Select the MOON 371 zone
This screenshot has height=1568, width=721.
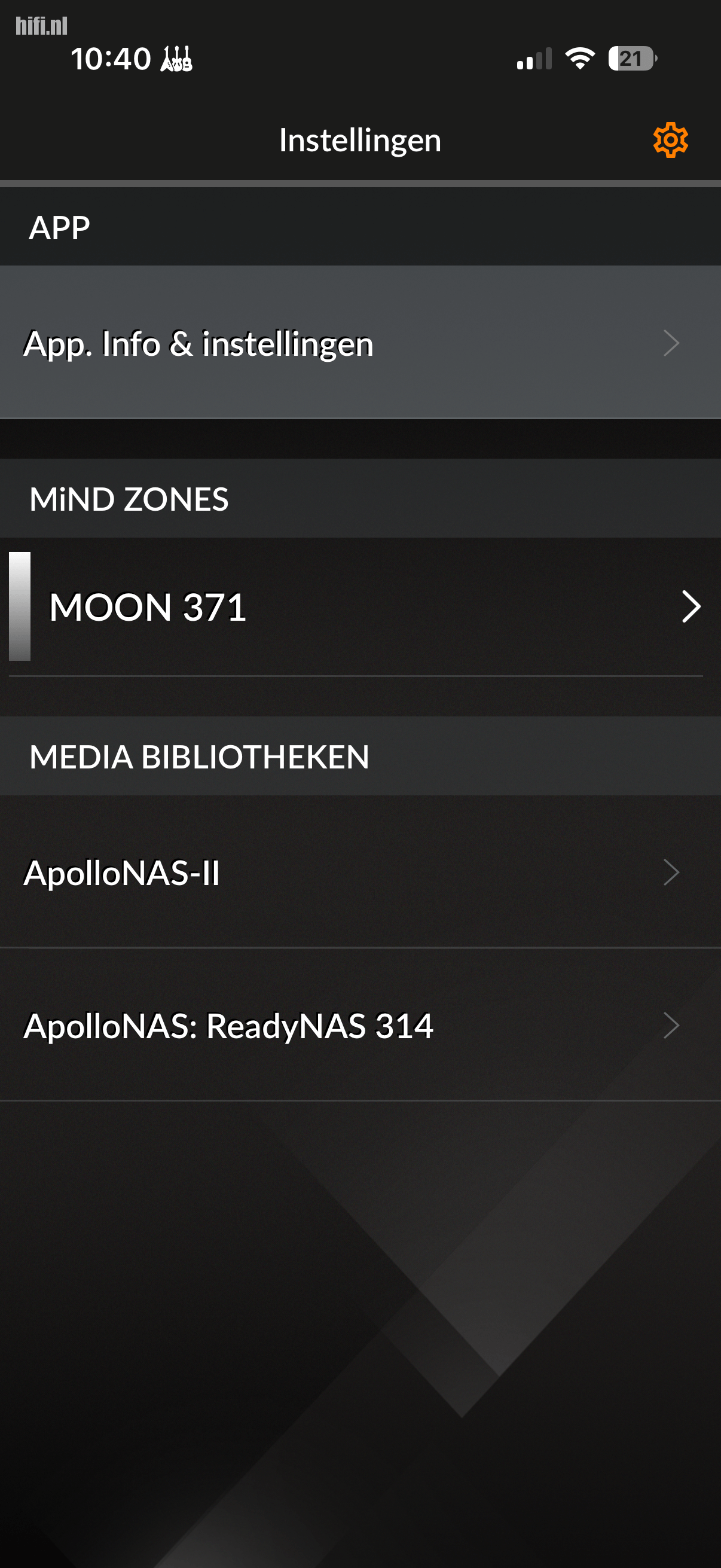click(148, 607)
